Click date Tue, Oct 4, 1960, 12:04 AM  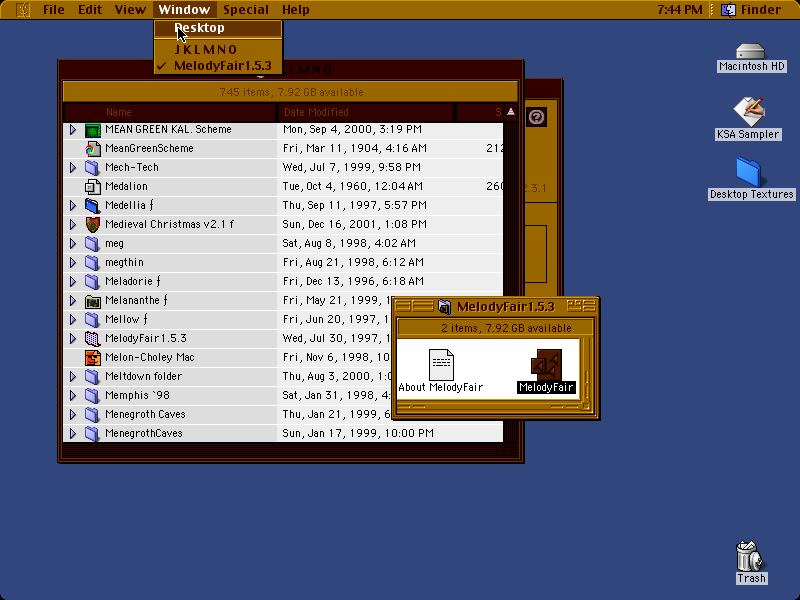353,187
